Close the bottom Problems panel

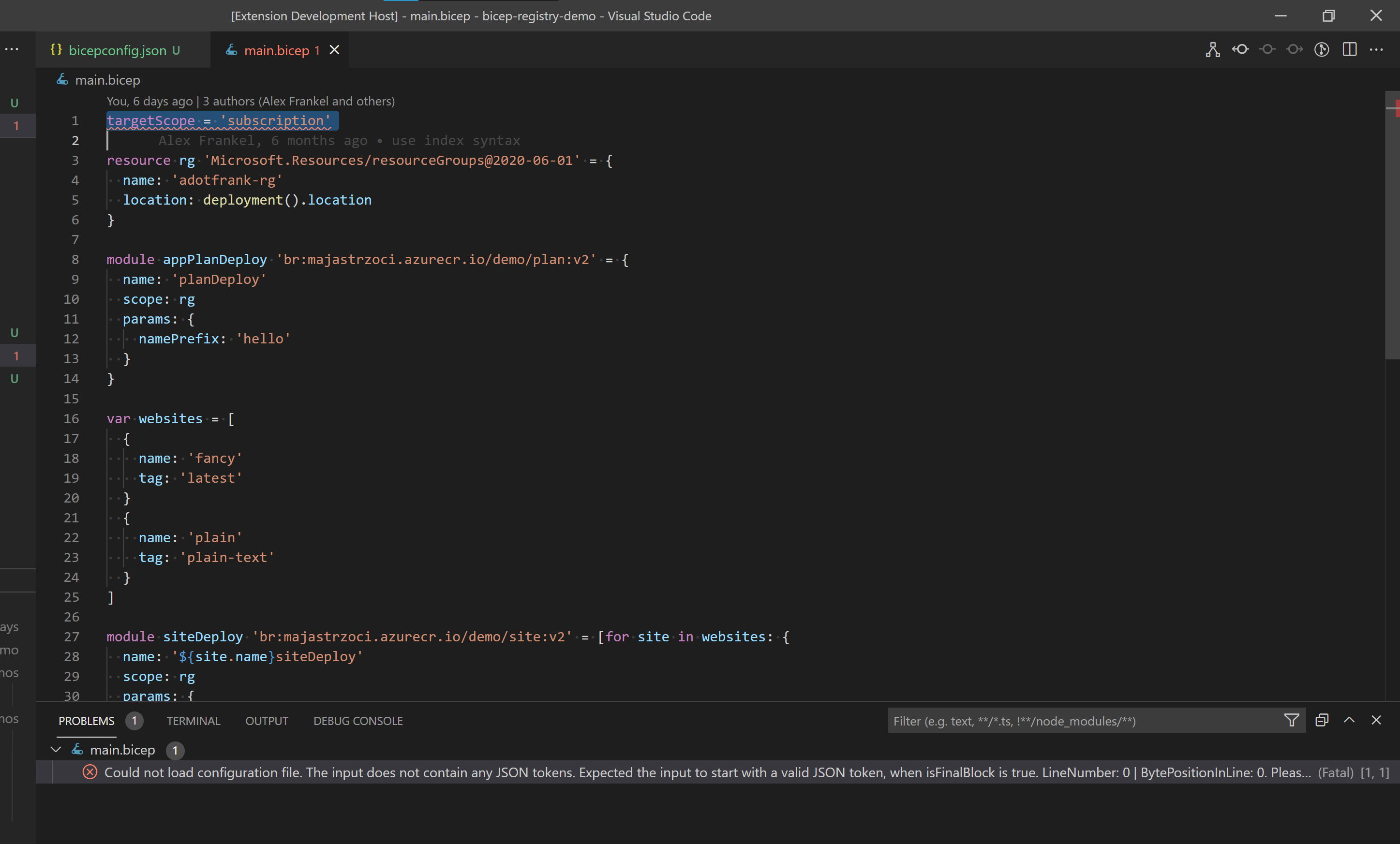1376,720
